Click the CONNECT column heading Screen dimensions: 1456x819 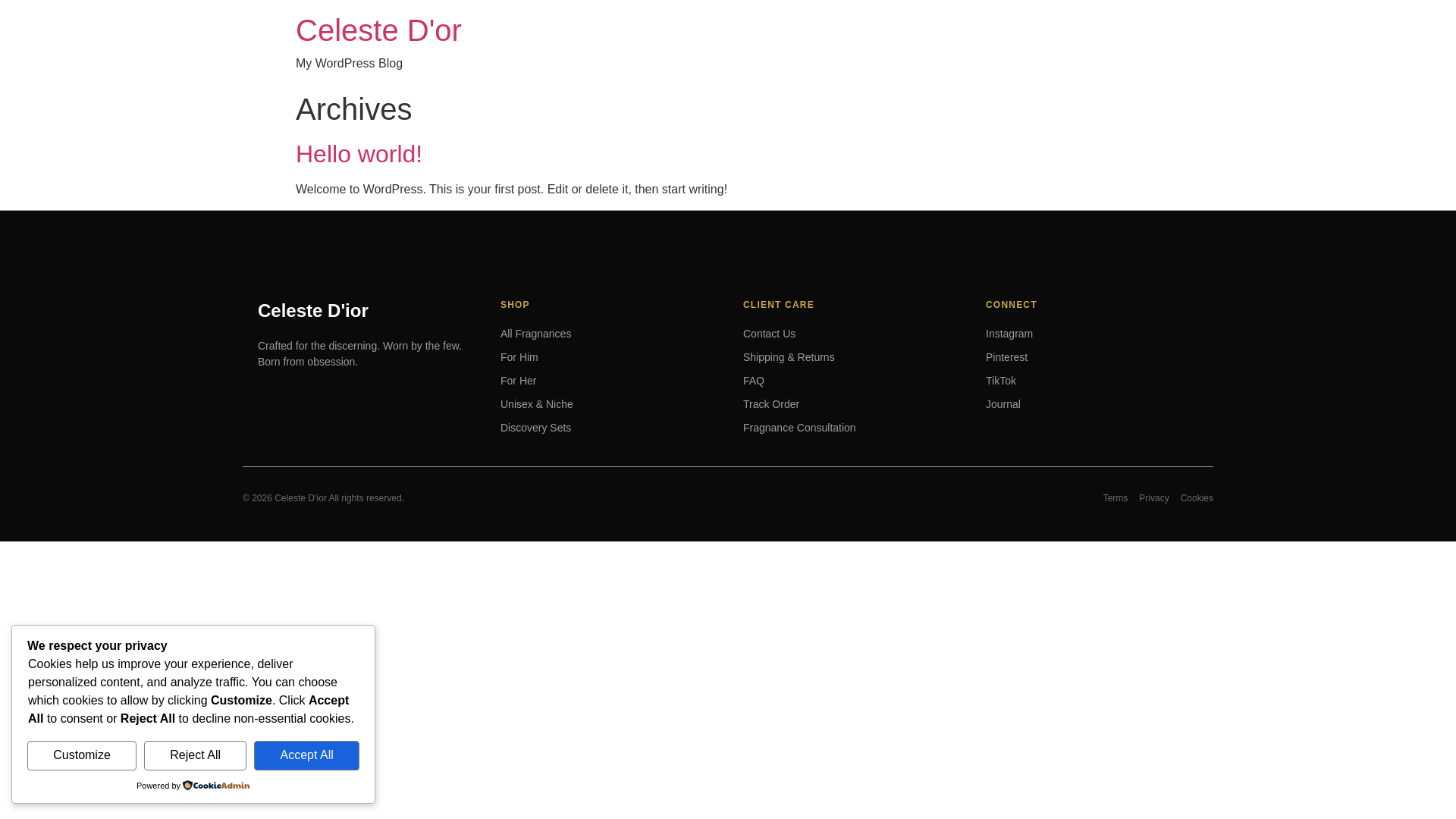[1011, 305]
